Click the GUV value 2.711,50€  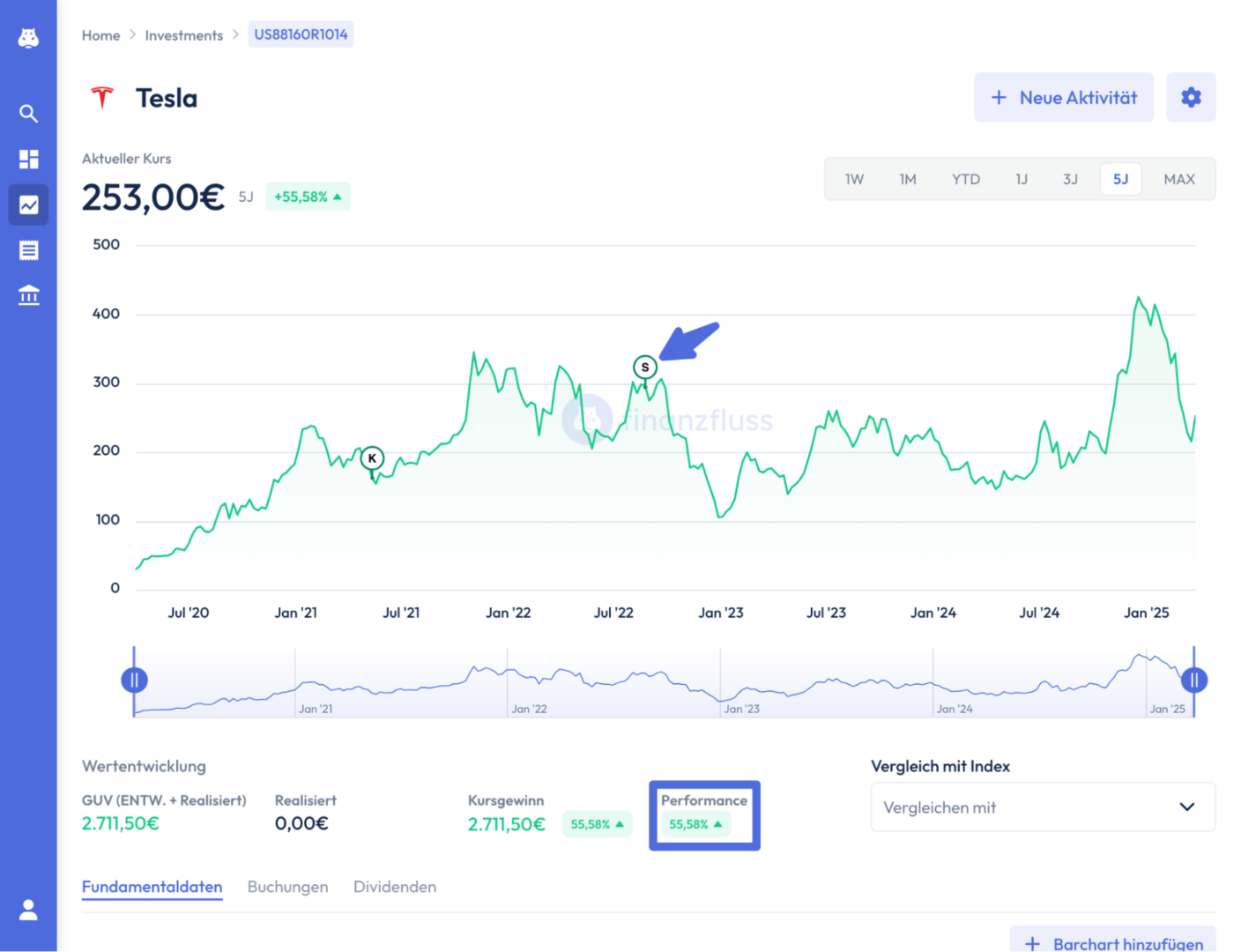(x=121, y=823)
